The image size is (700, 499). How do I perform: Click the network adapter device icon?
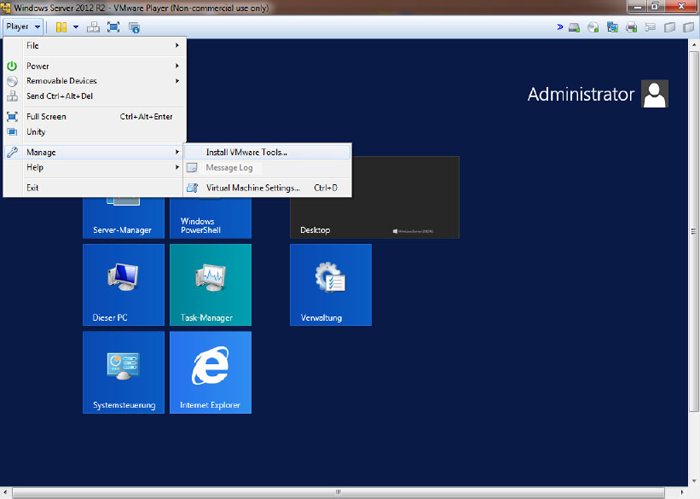[612, 28]
